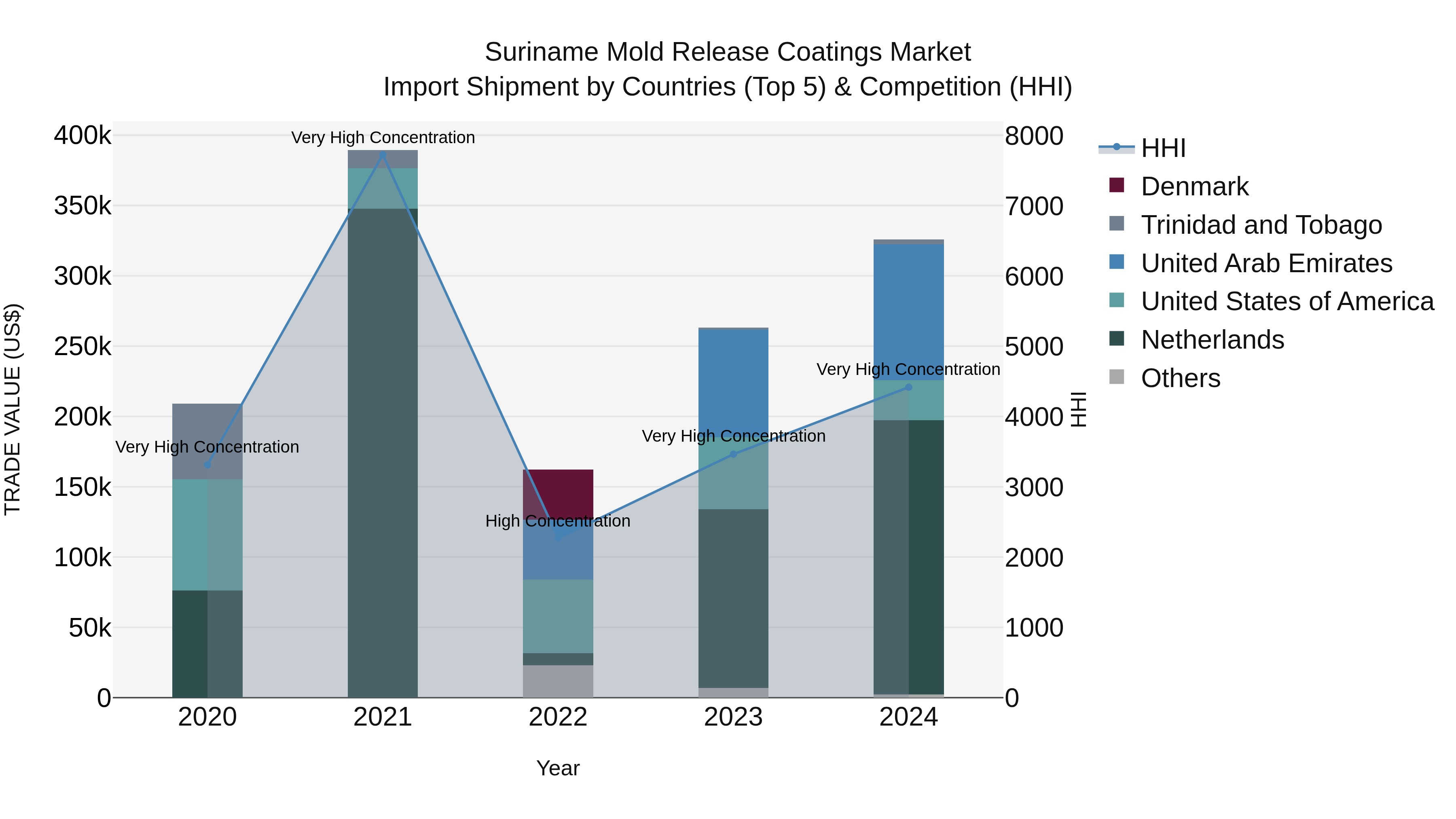Click the United Arab Emirates segment in 2024
The height and width of the screenshot is (819, 1456).
click(909, 312)
